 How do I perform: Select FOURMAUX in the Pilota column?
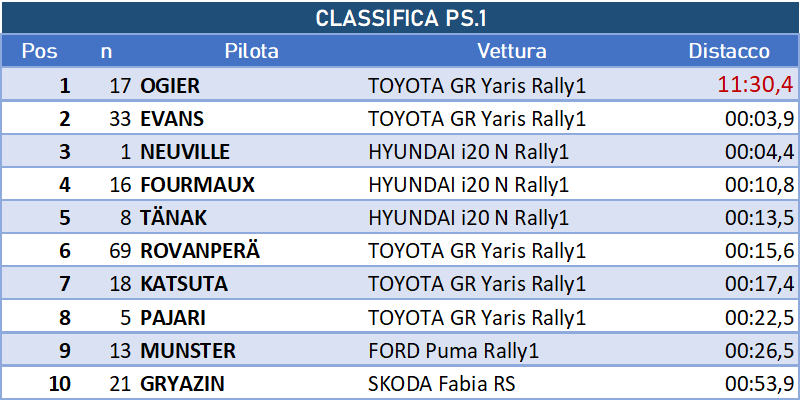(x=197, y=185)
